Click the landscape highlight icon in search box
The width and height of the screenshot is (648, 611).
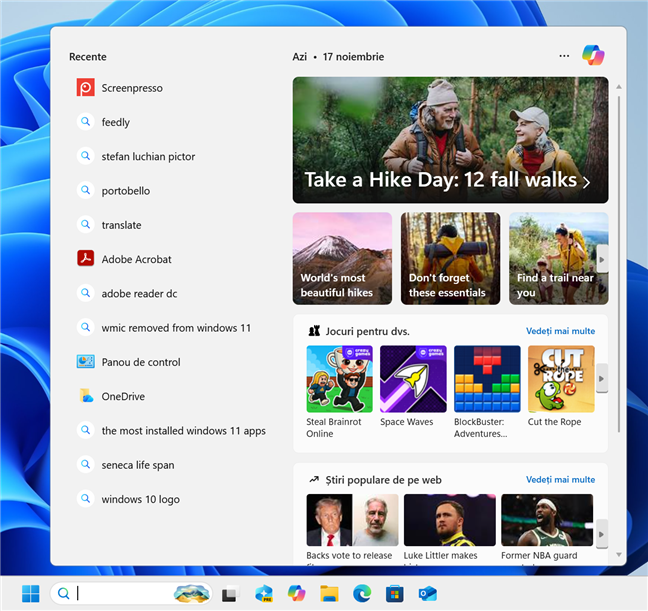tap(191, 594)
